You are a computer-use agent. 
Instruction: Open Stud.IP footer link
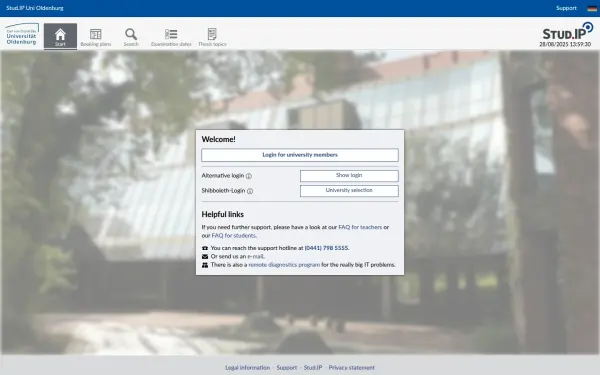pyautogui.click(x=313, y=368)
